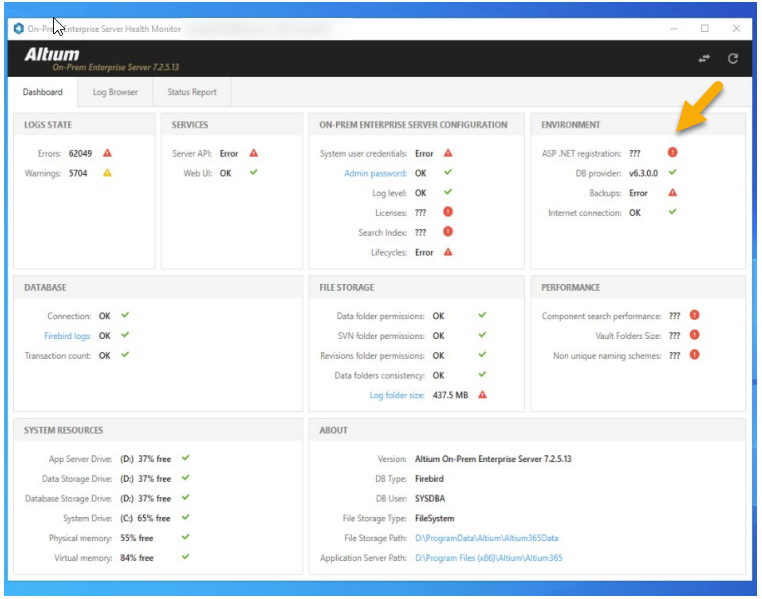Click the DB User value SYSDBA
The width and height of the screenshot is (762, 599).
(x=430, y=498)
